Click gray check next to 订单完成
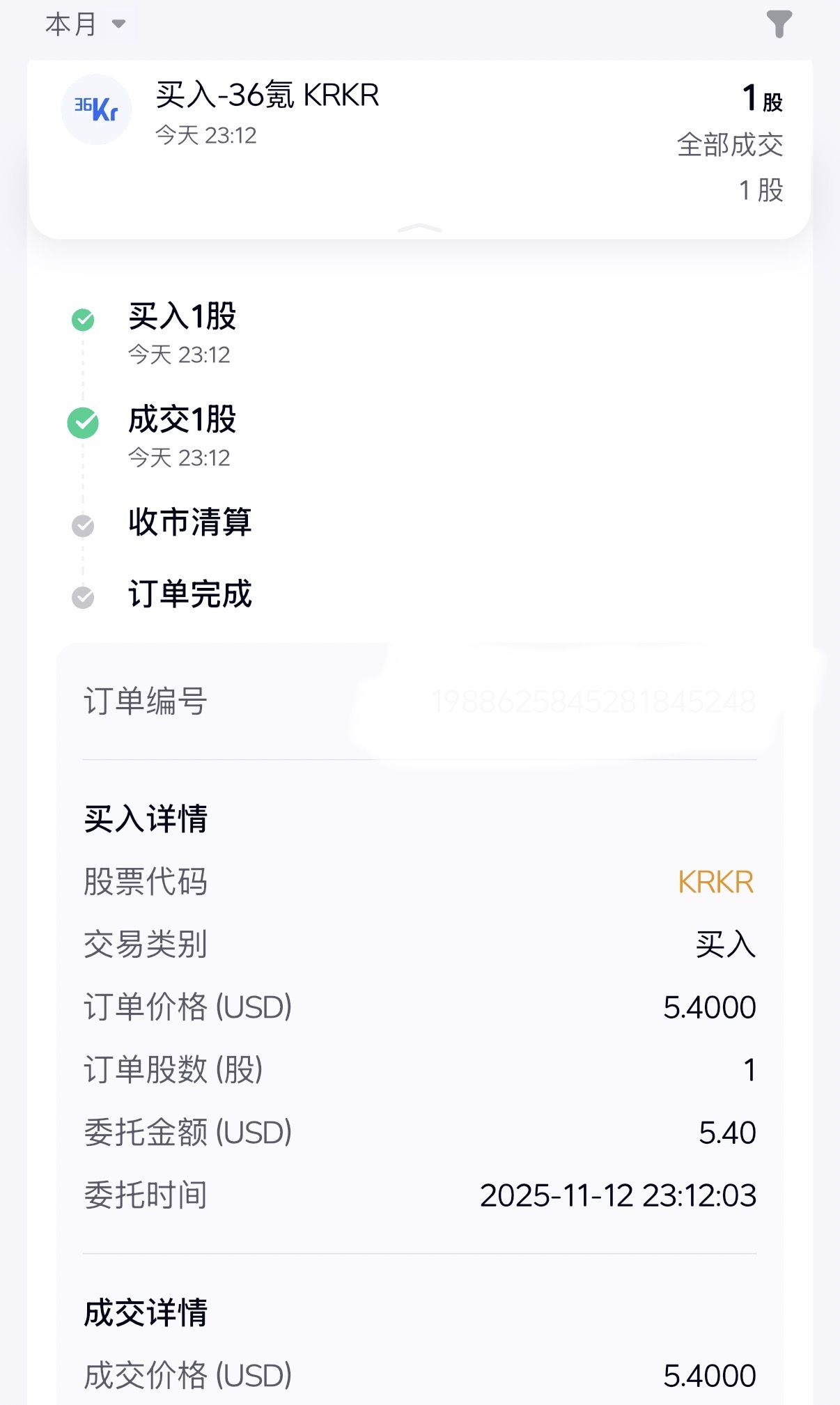Screen dimensions: 840x1405 (x=83, y=597)
